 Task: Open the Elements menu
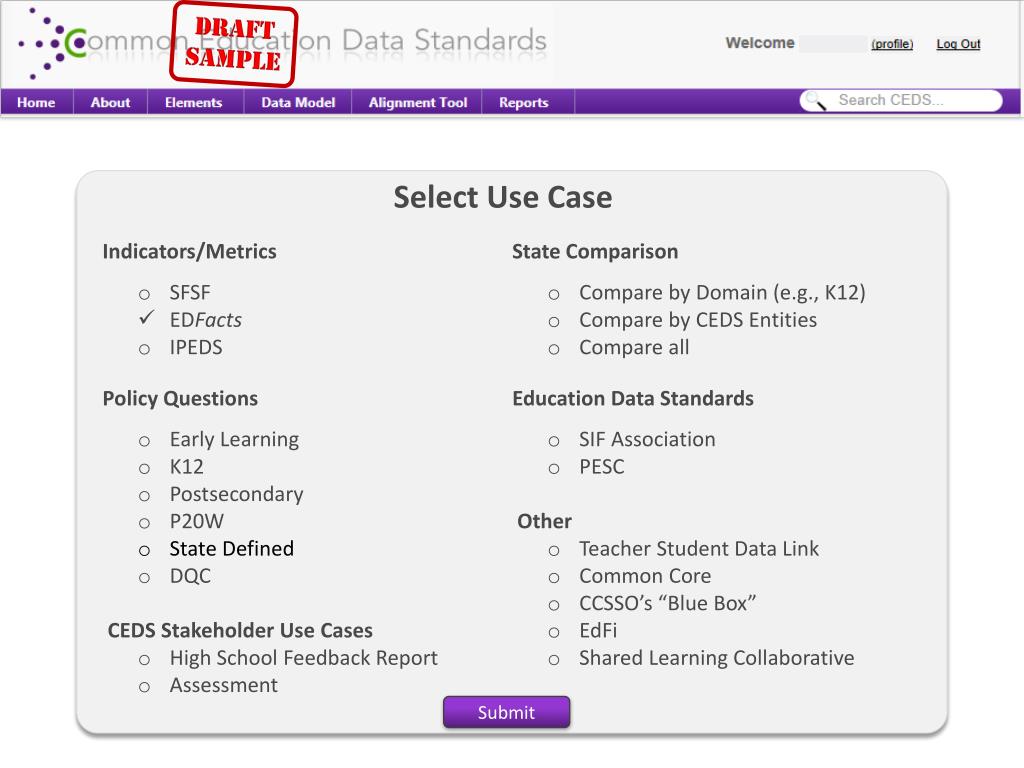click(x=193, y=102)
